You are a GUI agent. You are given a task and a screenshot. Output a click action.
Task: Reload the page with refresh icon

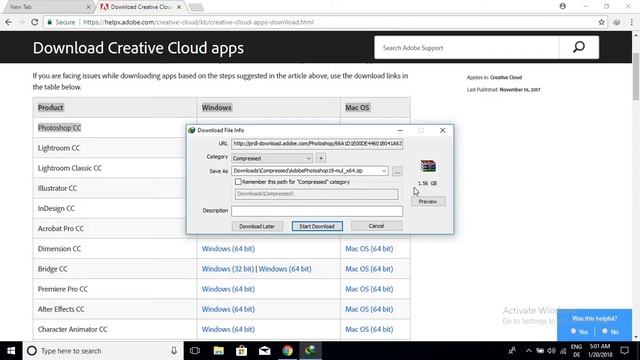34,22
